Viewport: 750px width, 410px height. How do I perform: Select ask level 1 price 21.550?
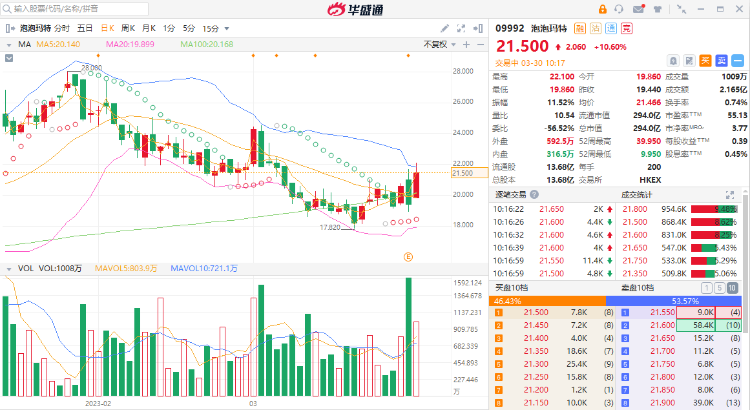click(x=662, y=312)
